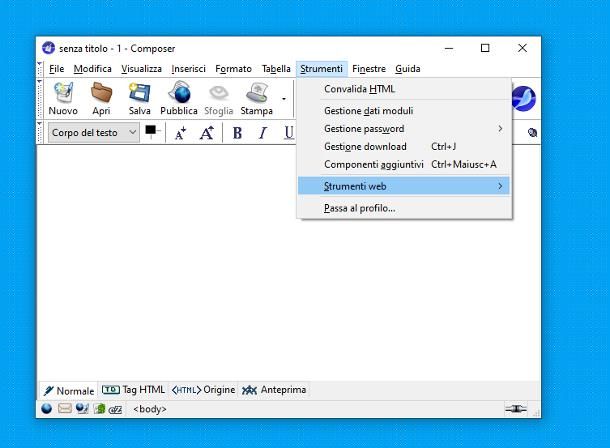The image size is (610, 448).
Task: Toggle bold formatting
Action: pyautogui.click(x=237, y=133)
